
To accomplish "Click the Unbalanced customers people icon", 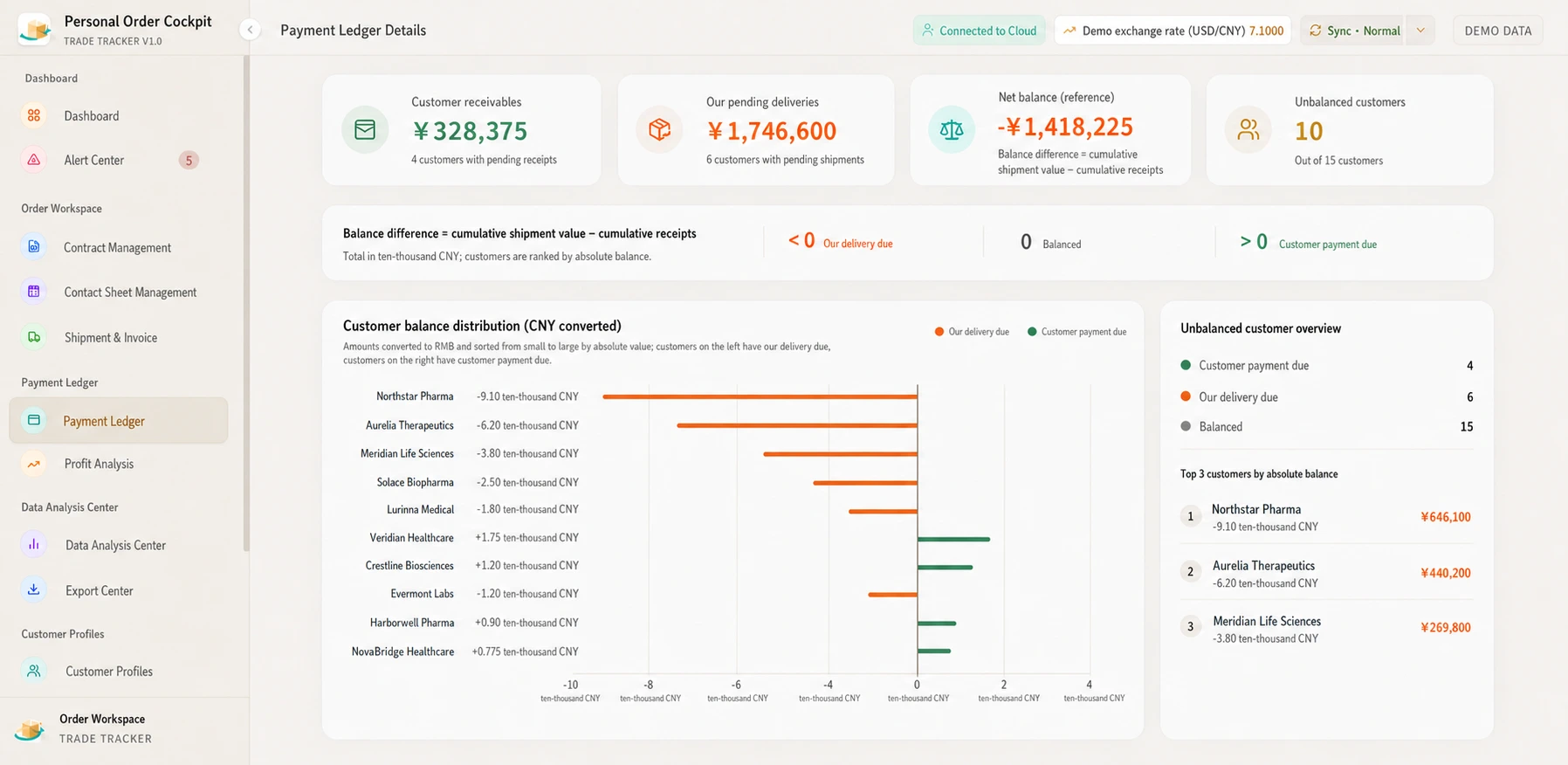I will pos(1248,130).
